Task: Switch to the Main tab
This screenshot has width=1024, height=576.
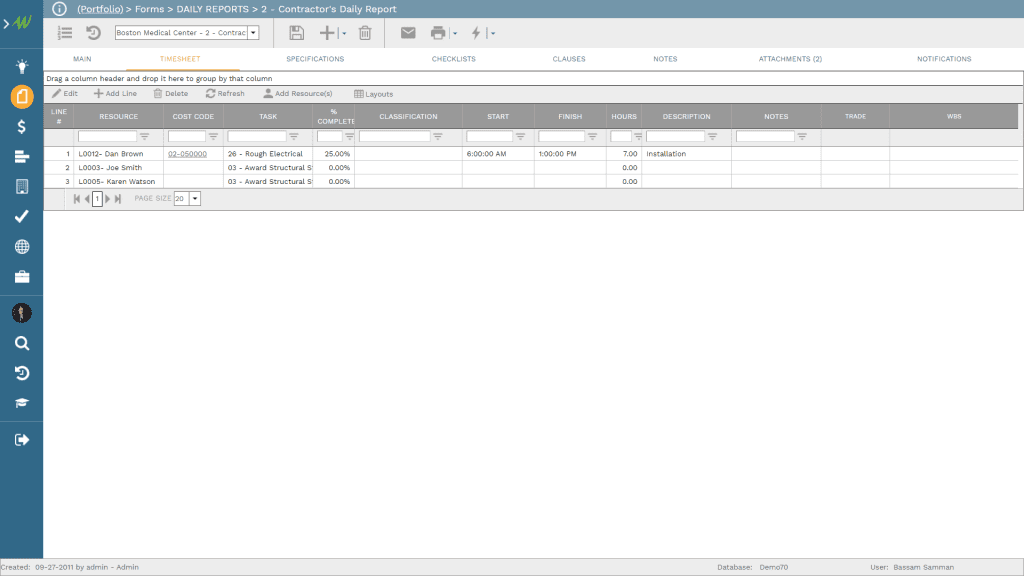Action: tap(82, 59)
